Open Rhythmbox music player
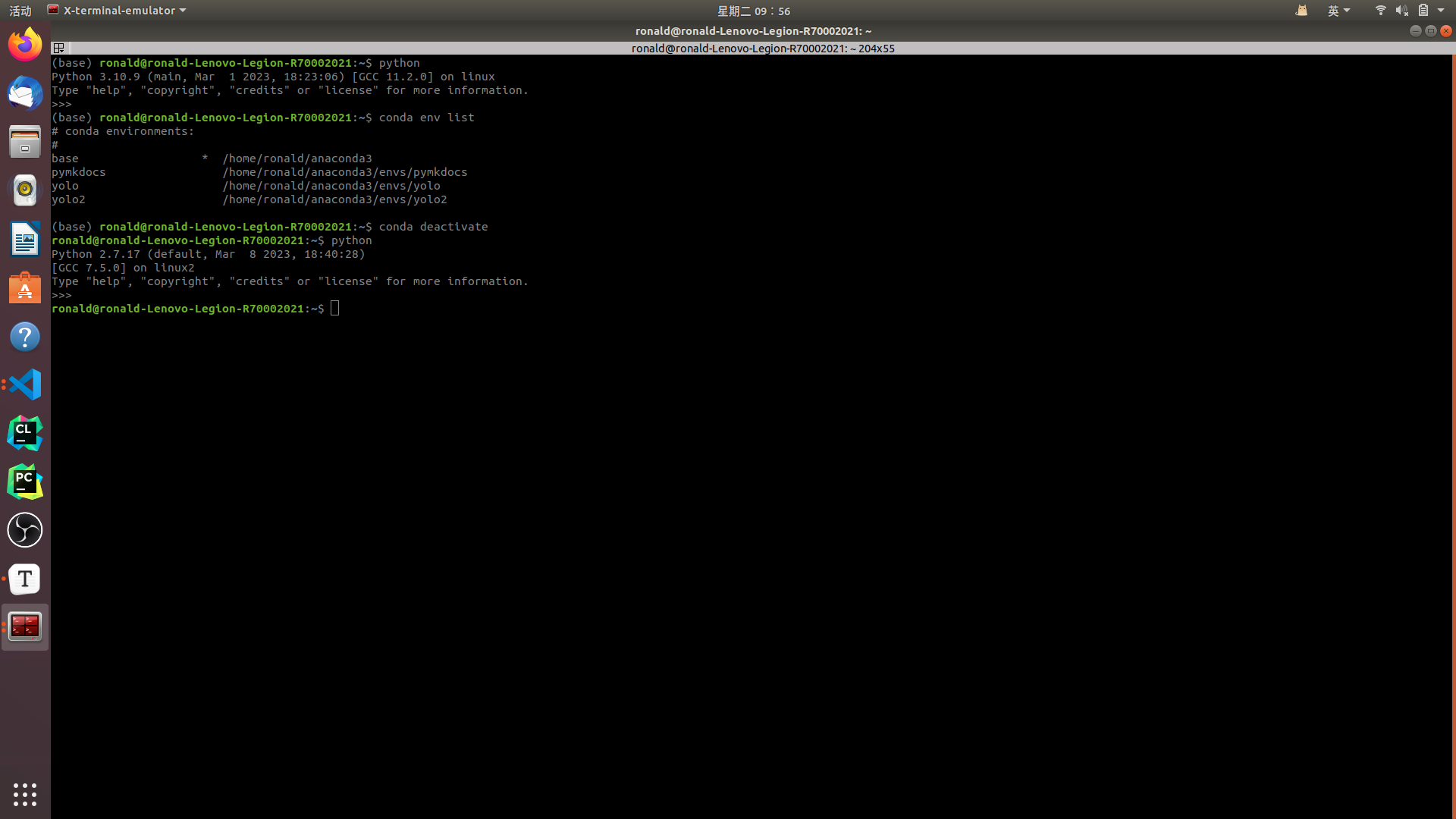The height and width of the screenshot is (819, 1456). pyautogui.click(x=25, y=190)
